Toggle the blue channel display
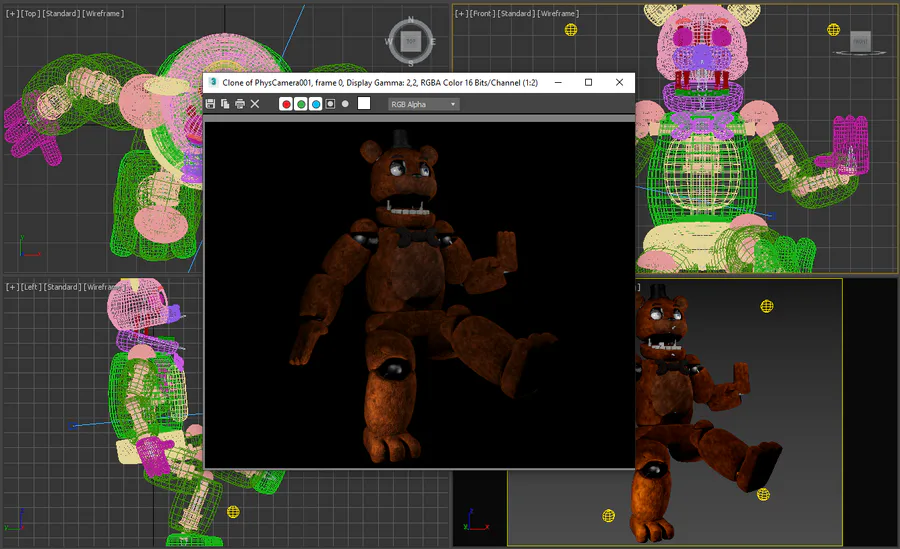The image size is (900, 549). click(315, 104)
